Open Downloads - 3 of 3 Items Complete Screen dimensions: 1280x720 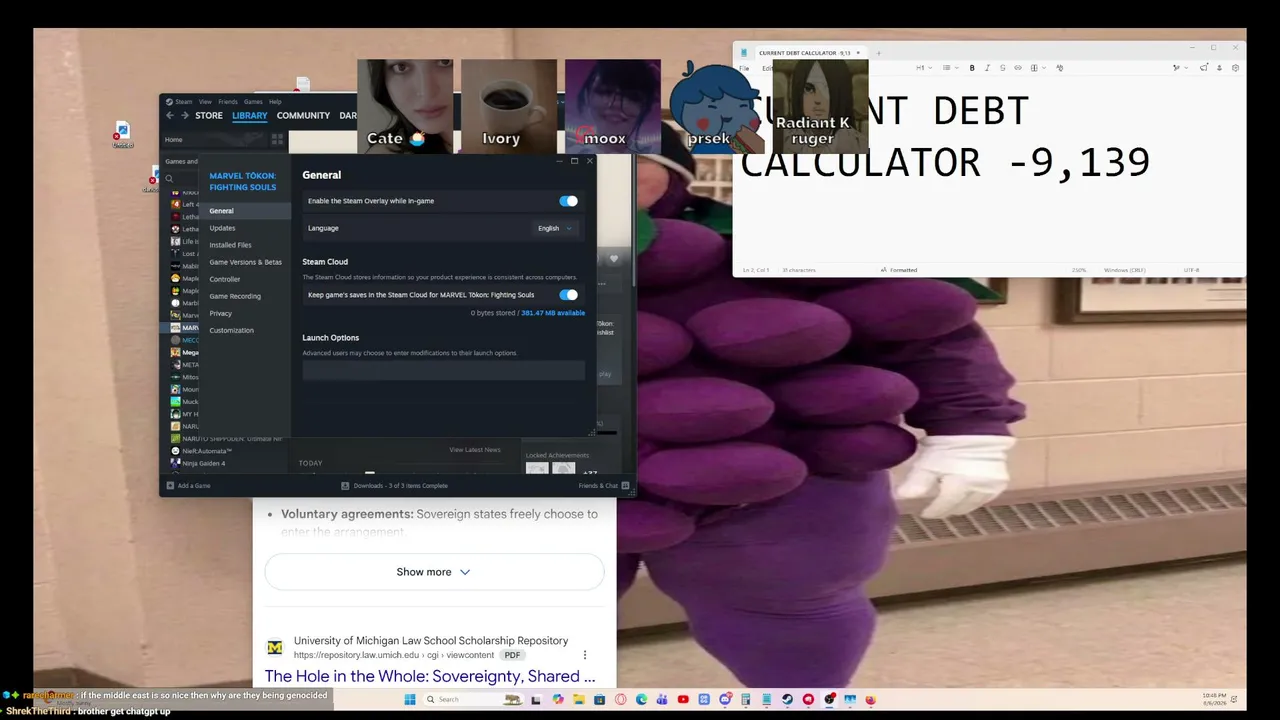395,486
